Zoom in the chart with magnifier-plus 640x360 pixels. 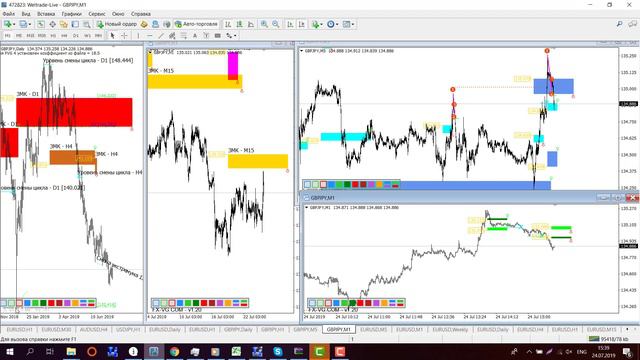click(264, 24)
